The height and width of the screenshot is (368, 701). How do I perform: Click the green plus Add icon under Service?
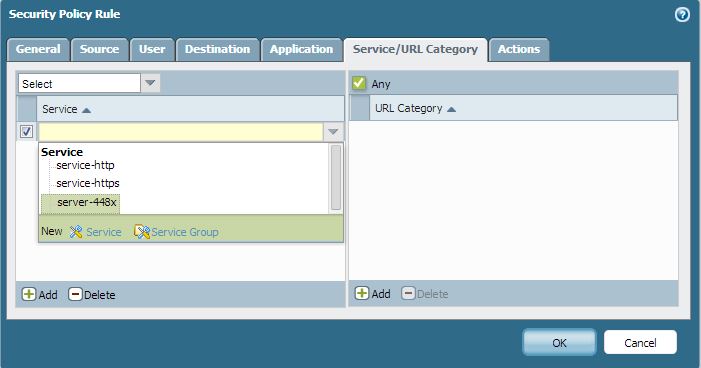click(x=29, y=294)
